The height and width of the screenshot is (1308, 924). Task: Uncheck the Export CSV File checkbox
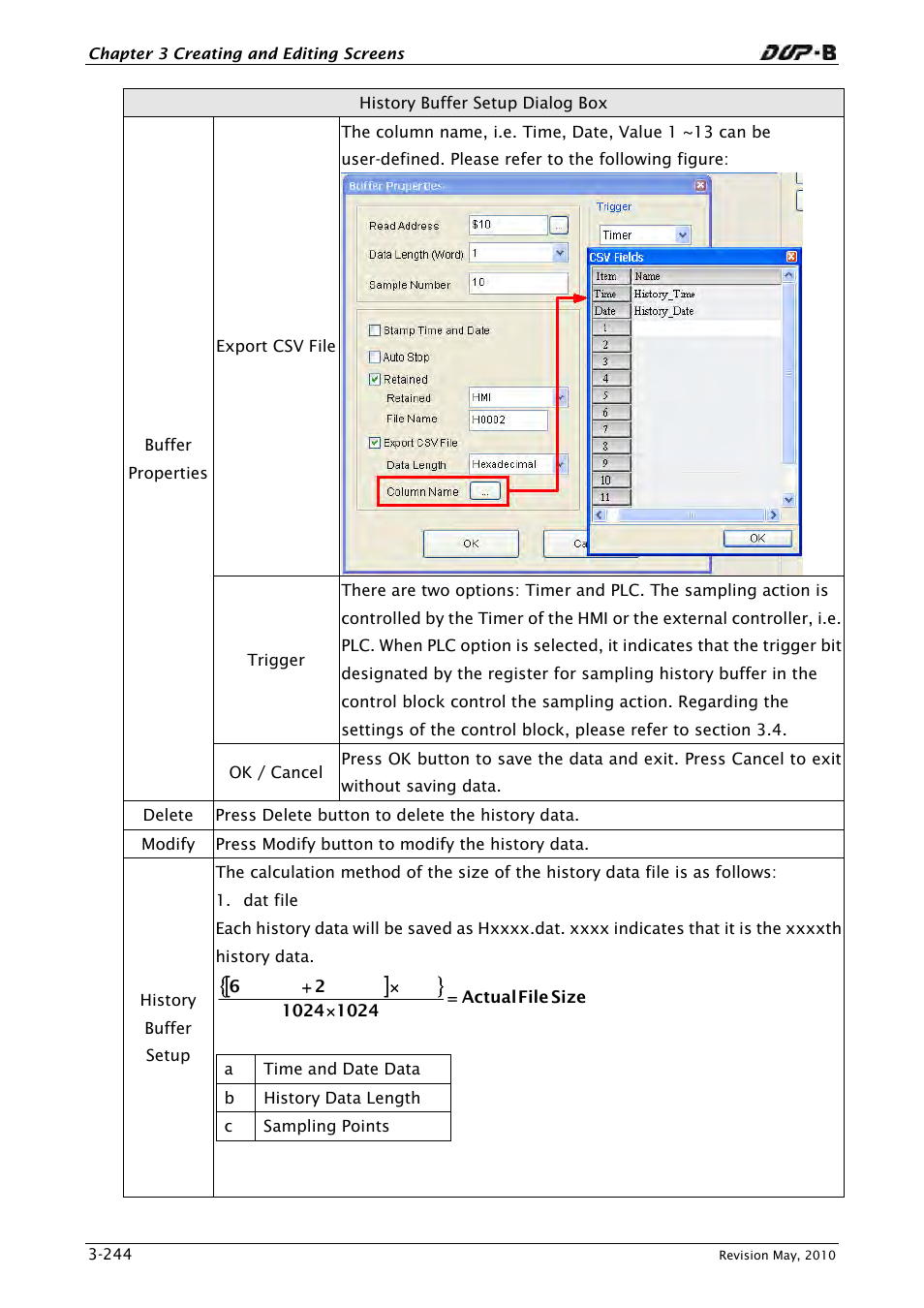(374, 443)
